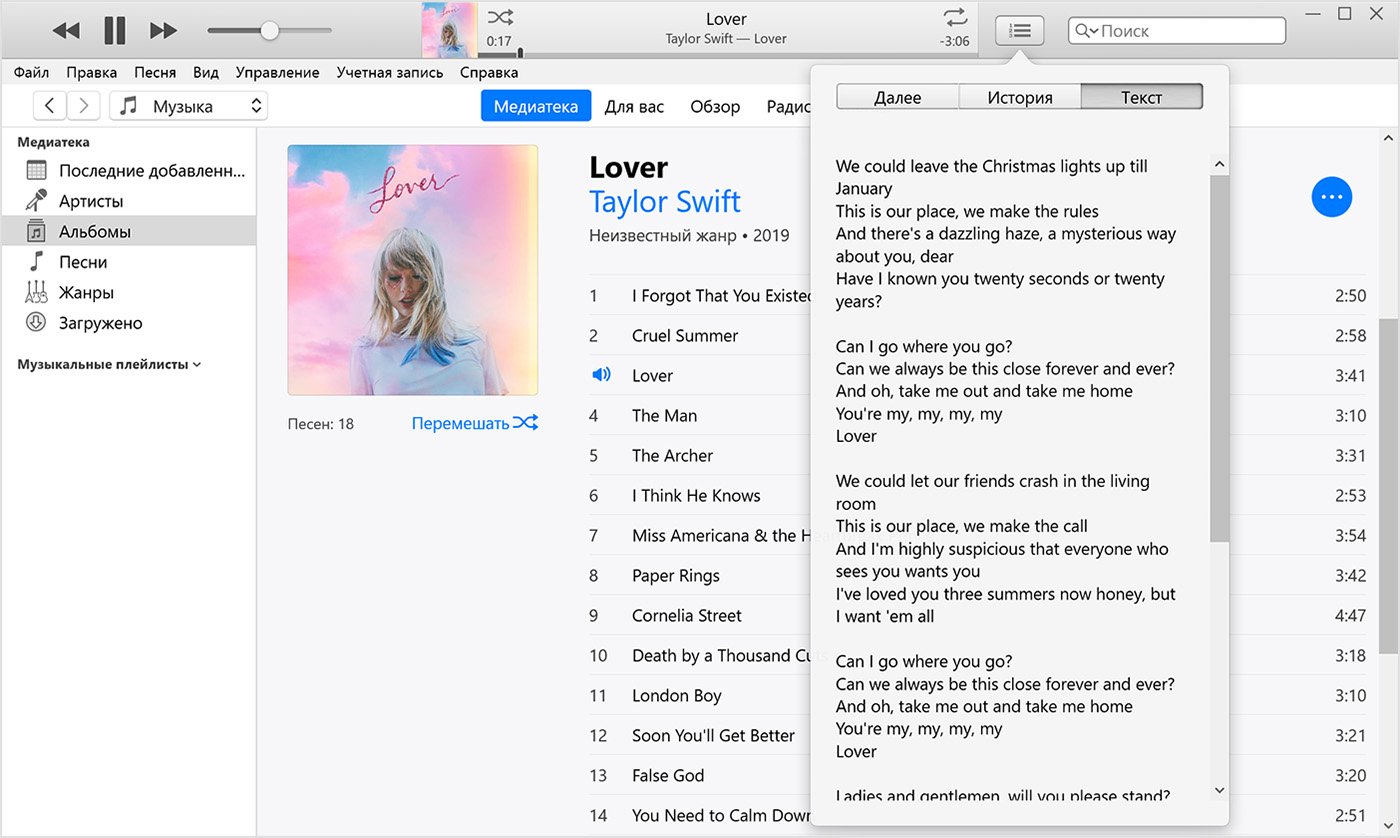Image resolution: width=1400 pixels, height=838 pixels.
Task: Open the Песня menu
Action: pos(155,73)
